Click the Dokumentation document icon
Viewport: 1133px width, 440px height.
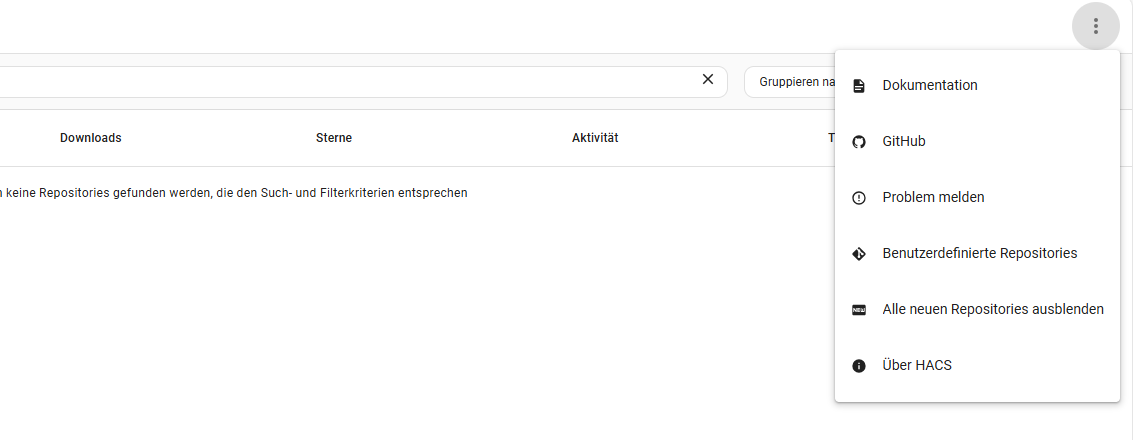coord(858,86)
